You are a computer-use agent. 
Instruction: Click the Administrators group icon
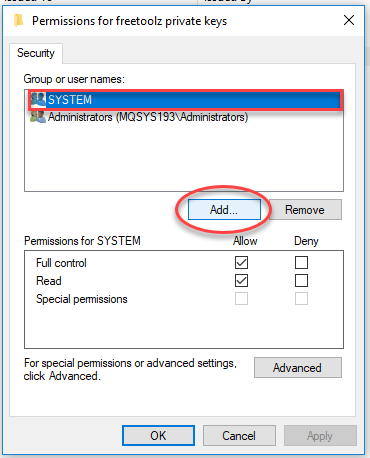tap(38, 117)
